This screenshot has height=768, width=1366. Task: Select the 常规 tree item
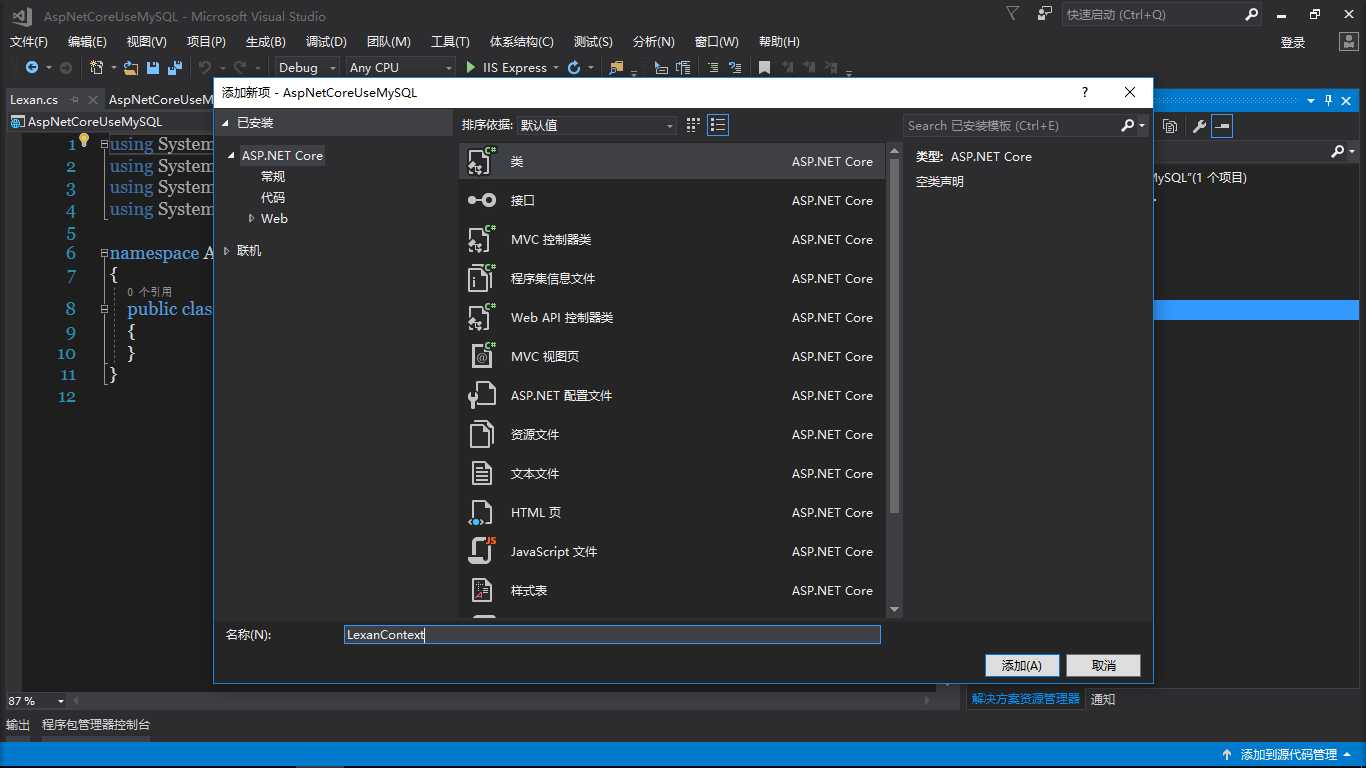273,176
